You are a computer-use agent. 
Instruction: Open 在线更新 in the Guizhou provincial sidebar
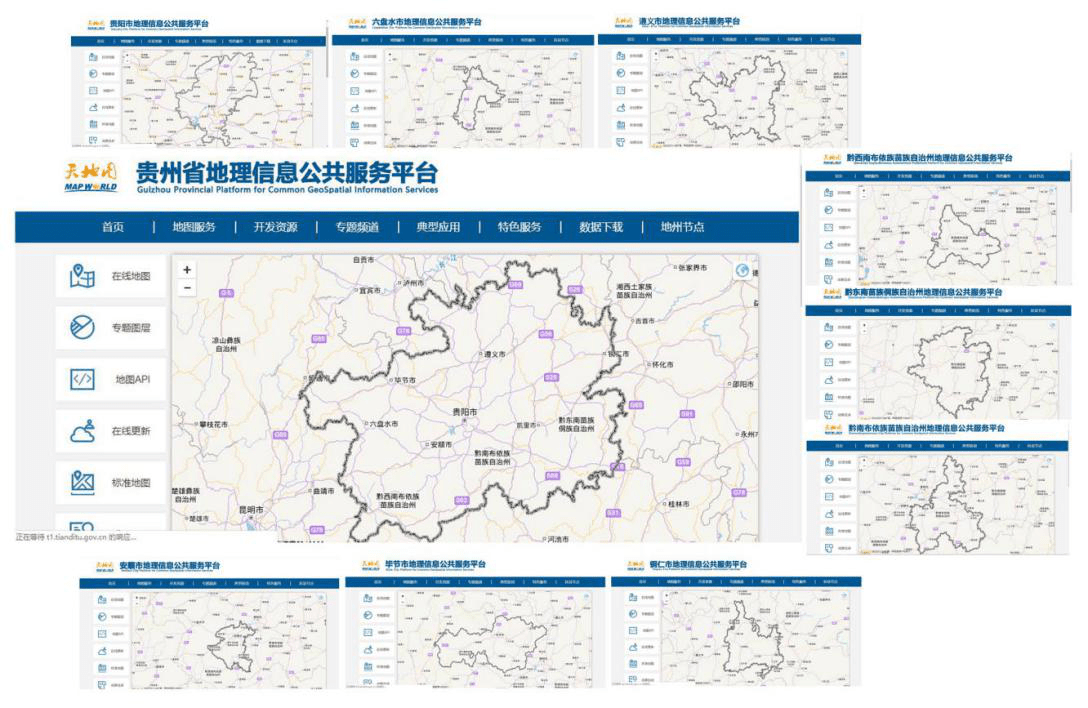(x=110, y=431)
